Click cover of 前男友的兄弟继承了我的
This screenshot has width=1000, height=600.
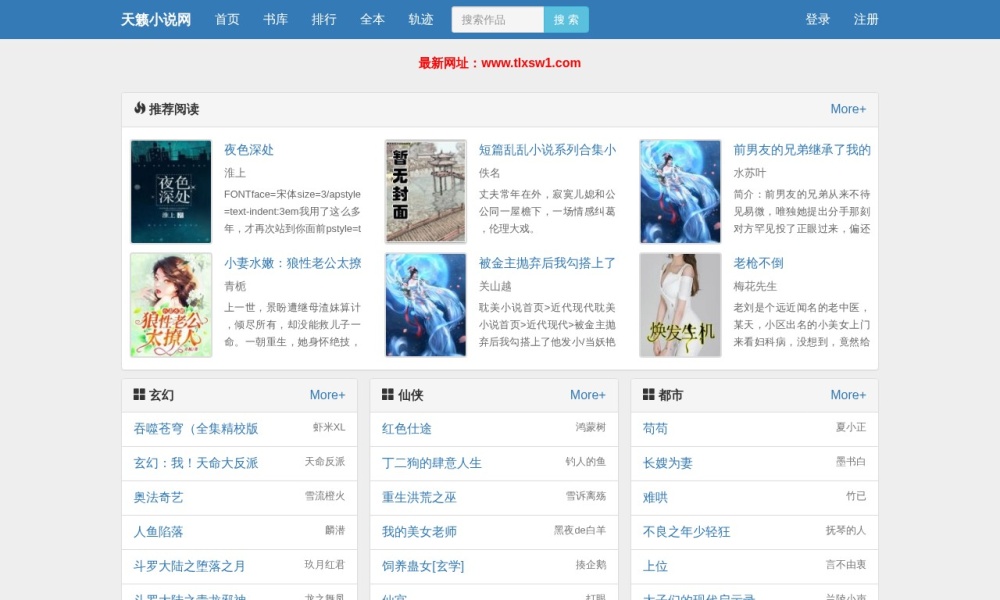coord(680,191)
